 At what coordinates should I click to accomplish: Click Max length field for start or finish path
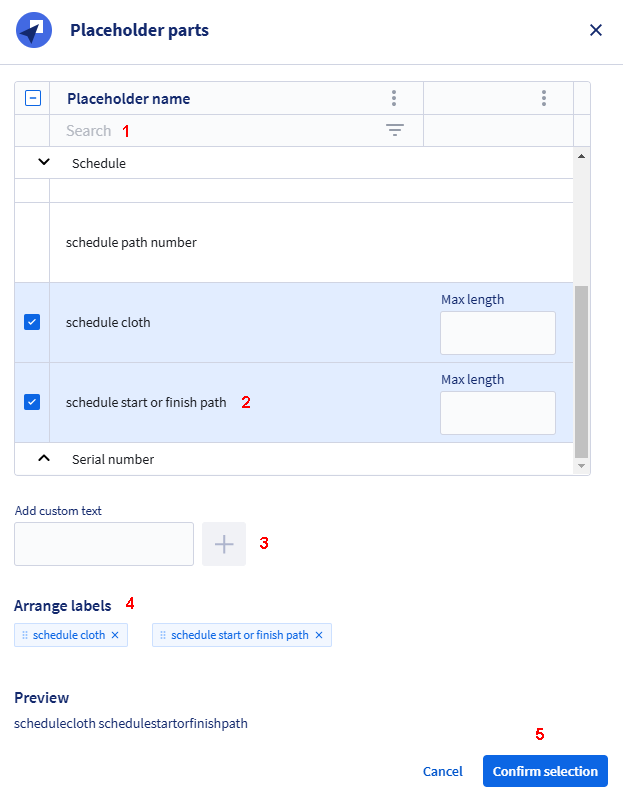[x=497, y=413]
